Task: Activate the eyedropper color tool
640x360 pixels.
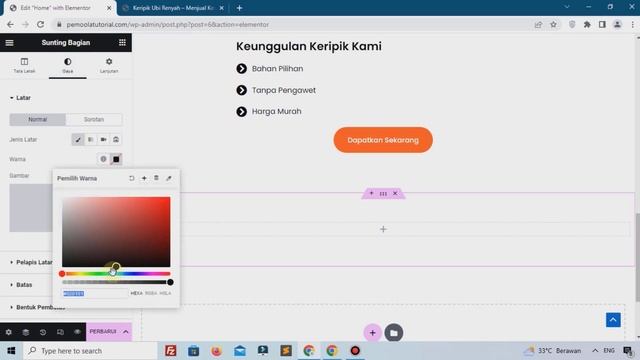Action: pyautogui.click(x=169, y=178)
